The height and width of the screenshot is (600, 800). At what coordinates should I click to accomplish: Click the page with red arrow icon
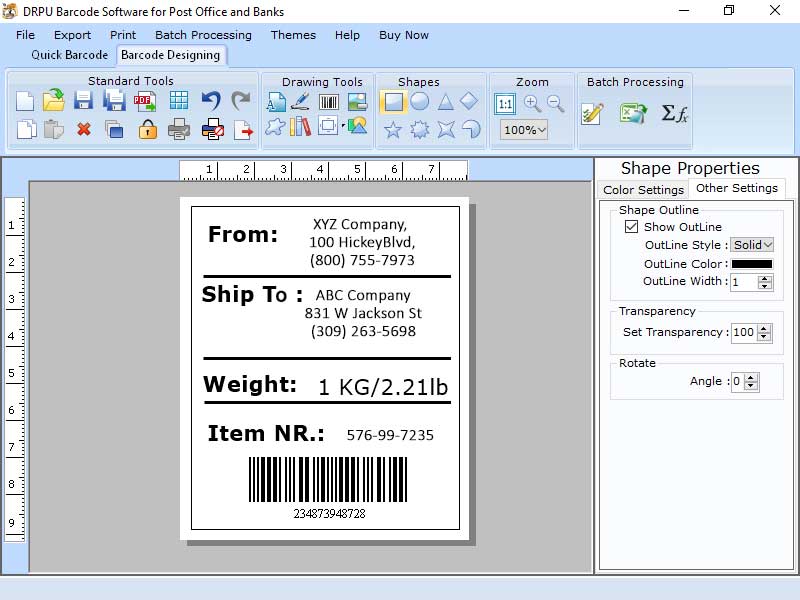(243, 130)
